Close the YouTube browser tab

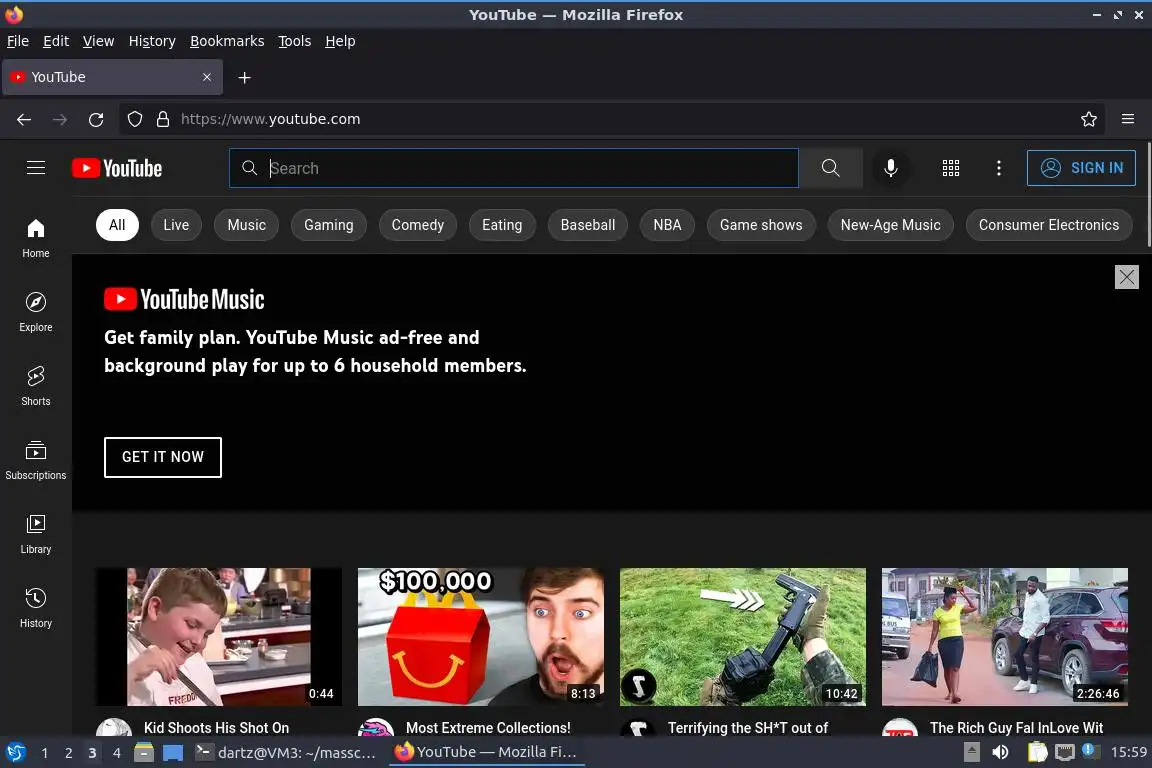[207, 77]
